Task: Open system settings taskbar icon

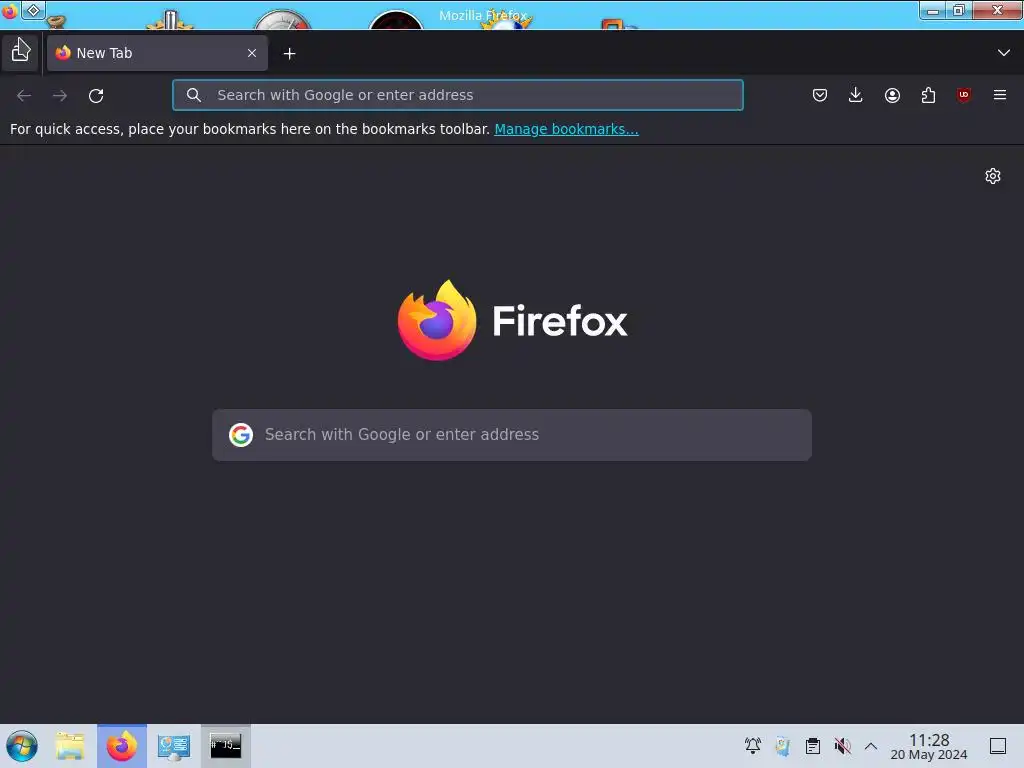Action: (x=174, y=746)
